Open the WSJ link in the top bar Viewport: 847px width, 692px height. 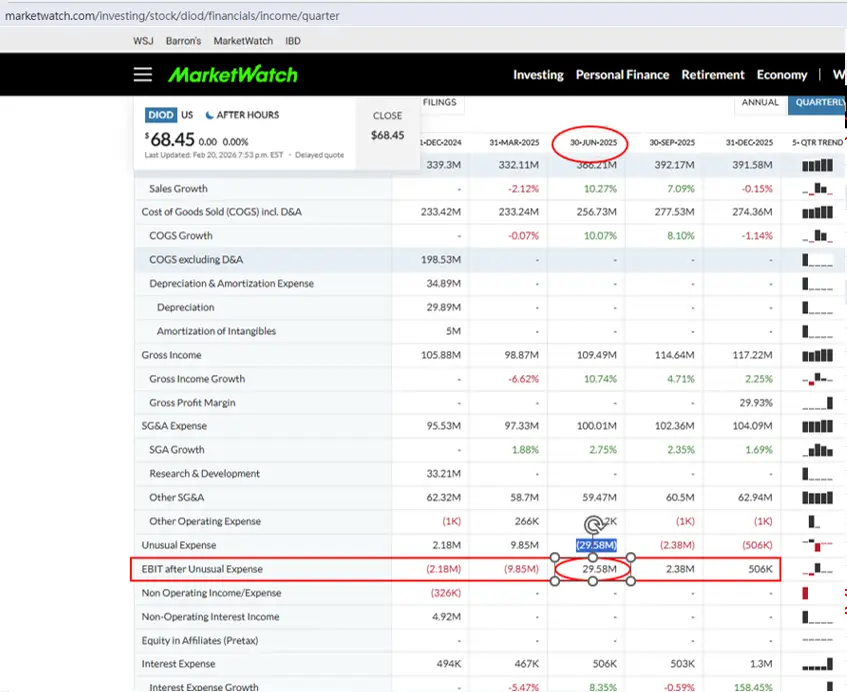(144, 41)
